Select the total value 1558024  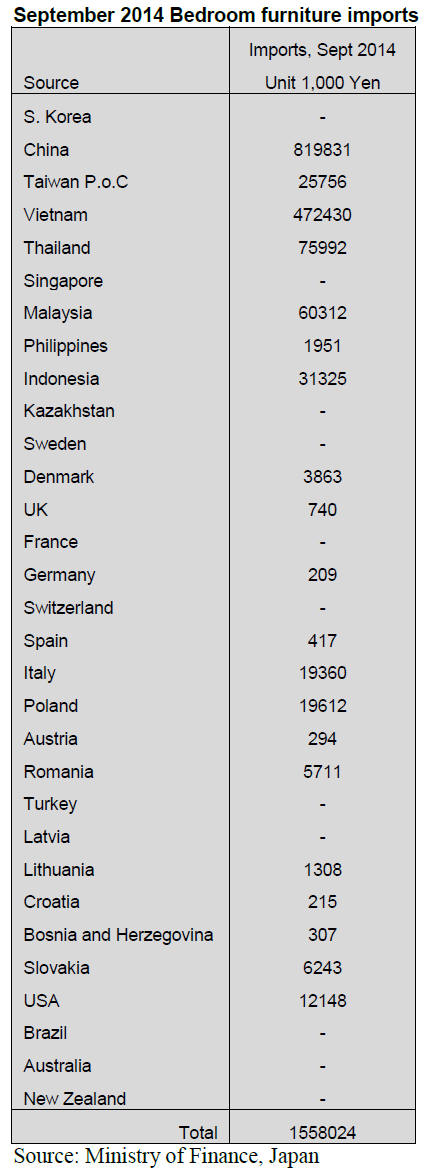(322, 1132)
